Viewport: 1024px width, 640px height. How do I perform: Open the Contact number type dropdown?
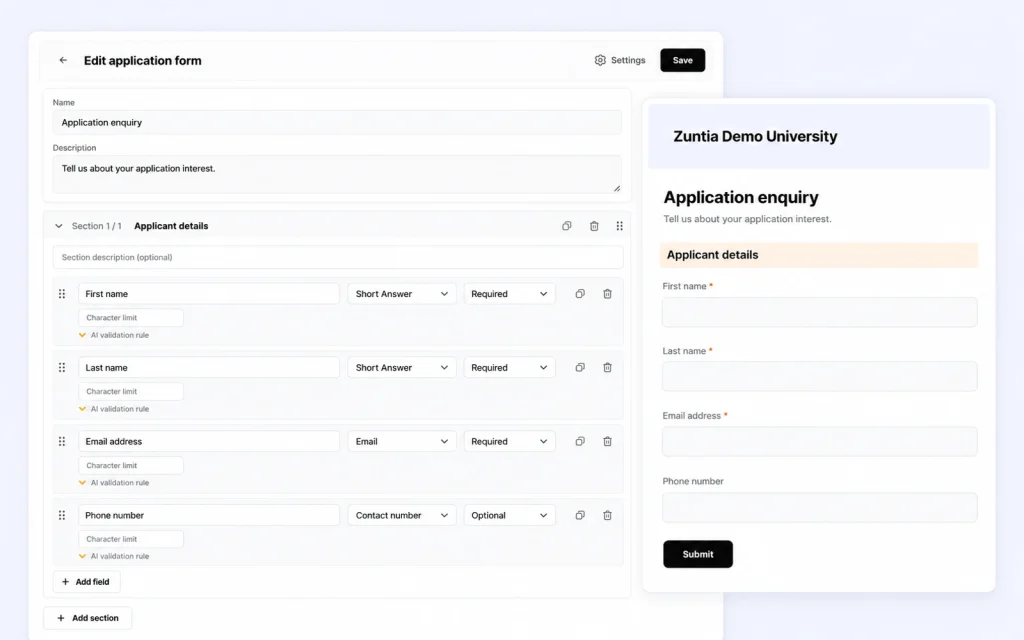coord(402,515)
